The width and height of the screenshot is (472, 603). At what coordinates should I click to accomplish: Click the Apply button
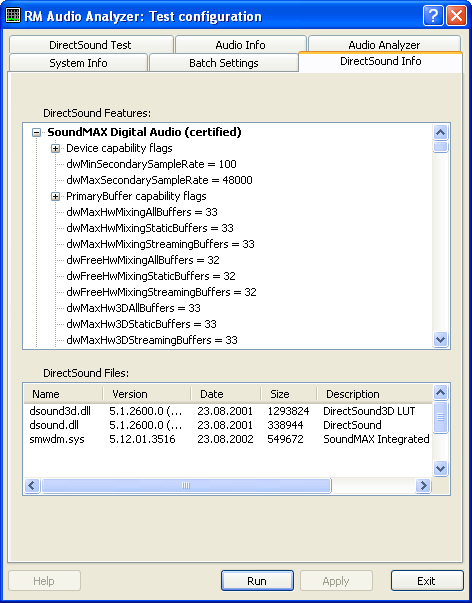336,581
